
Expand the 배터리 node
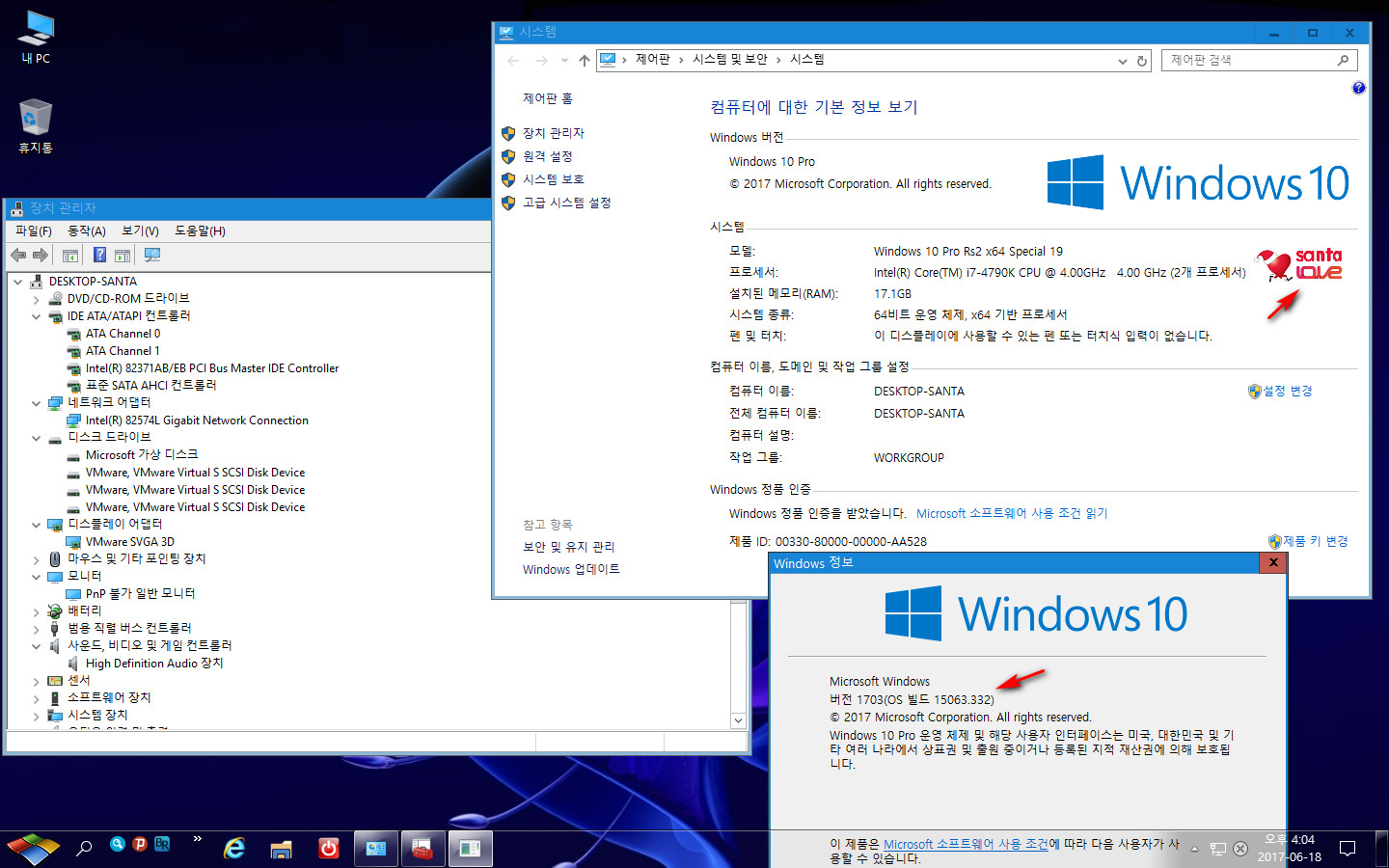pos(37,611)
